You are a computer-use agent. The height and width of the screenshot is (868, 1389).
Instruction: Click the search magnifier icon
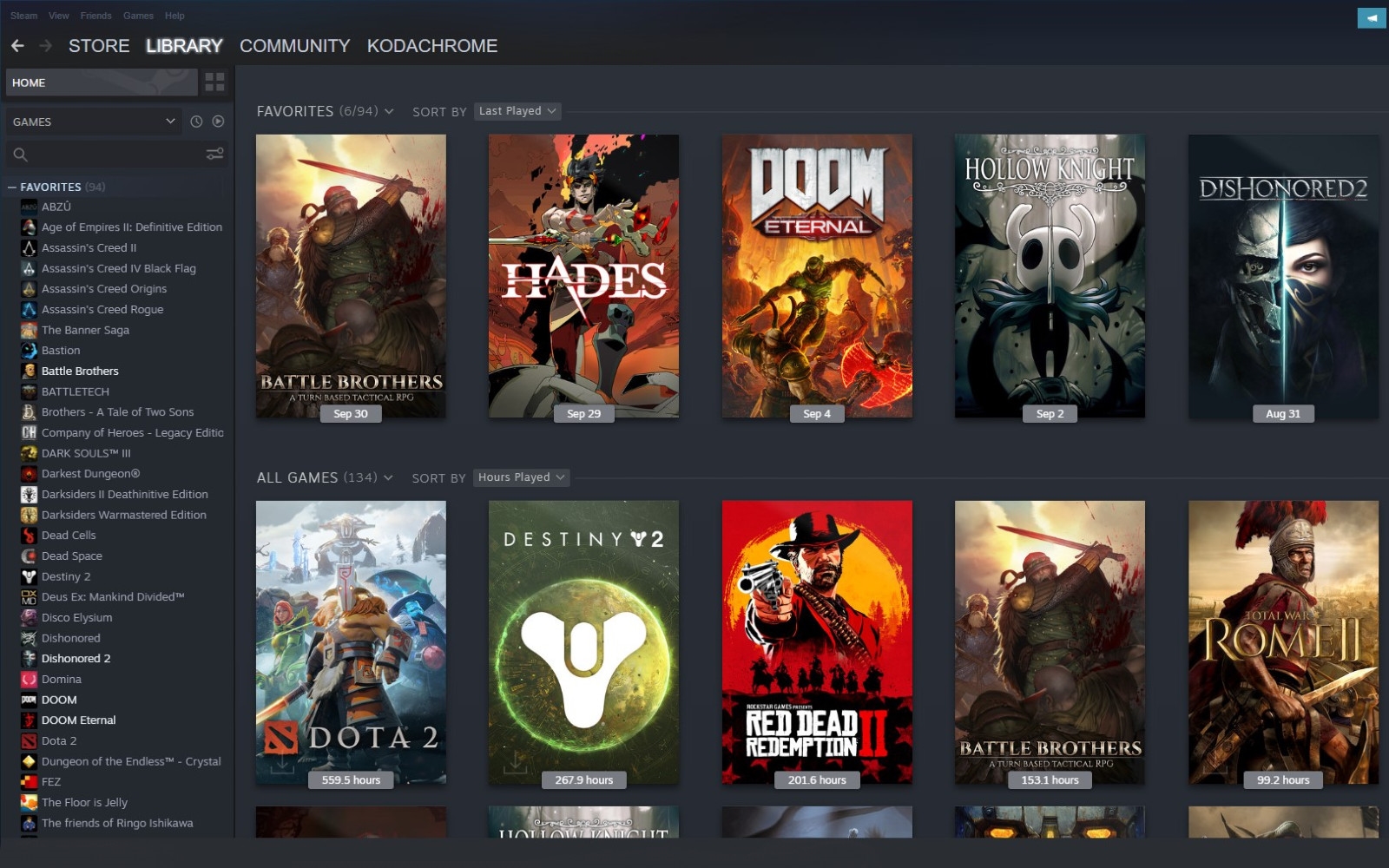pos(20,155)
